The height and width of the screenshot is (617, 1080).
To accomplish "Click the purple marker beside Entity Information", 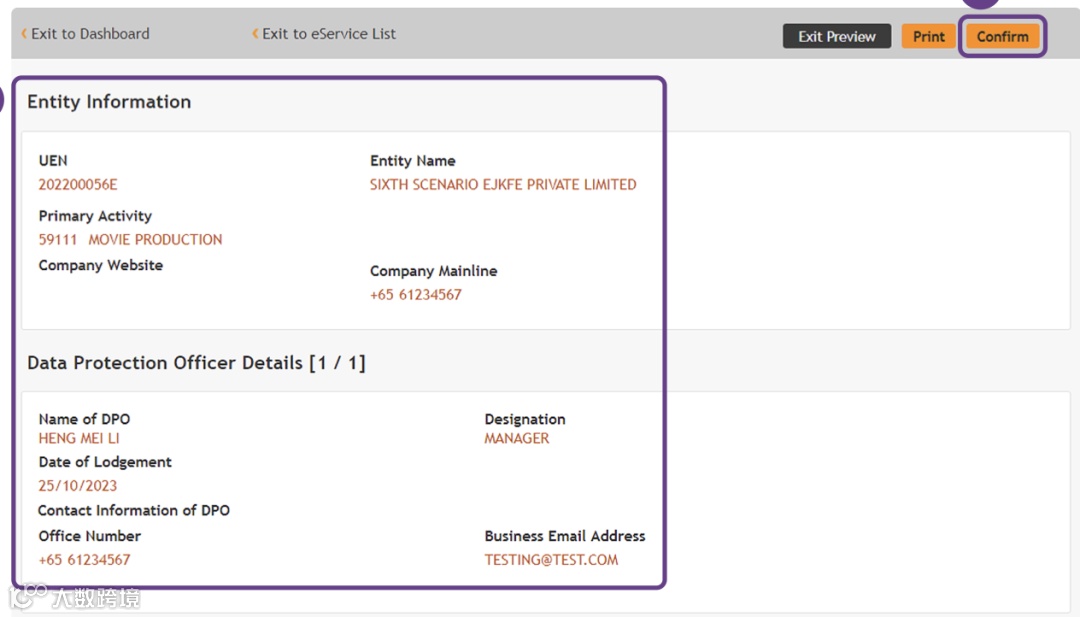I will 3,99.
